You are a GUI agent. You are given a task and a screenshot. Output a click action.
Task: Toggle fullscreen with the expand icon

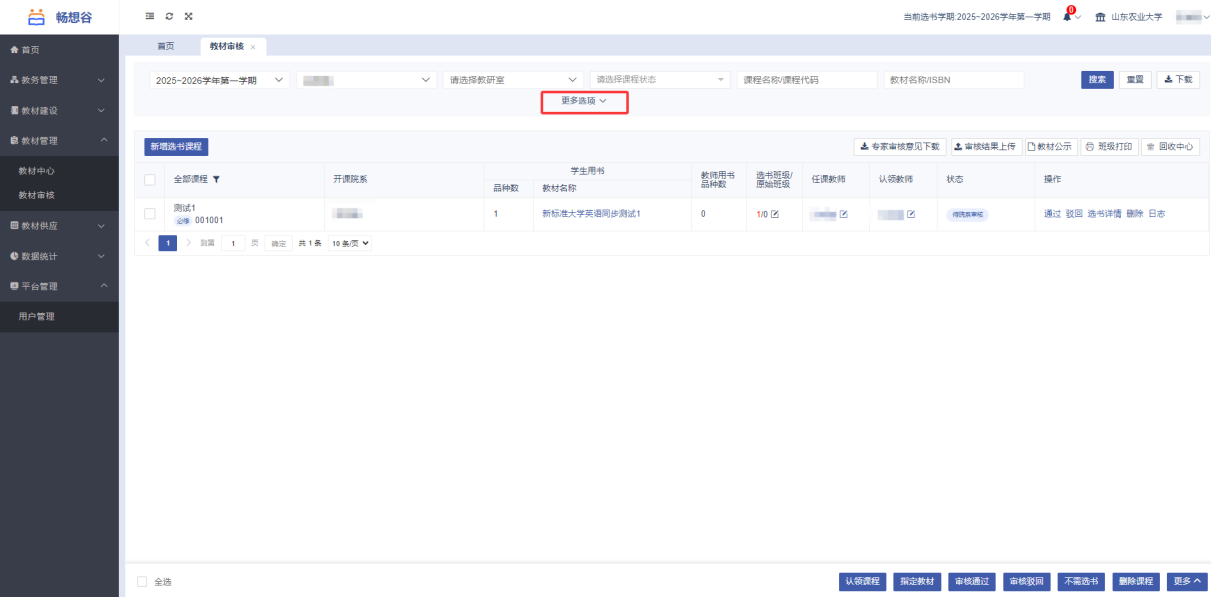tap(188, 16)
